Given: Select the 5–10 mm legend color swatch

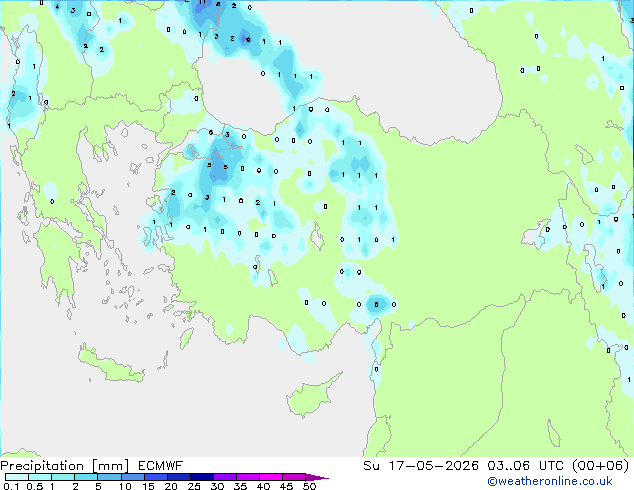Looking at the screenshot, I should [x=109, y=477].
